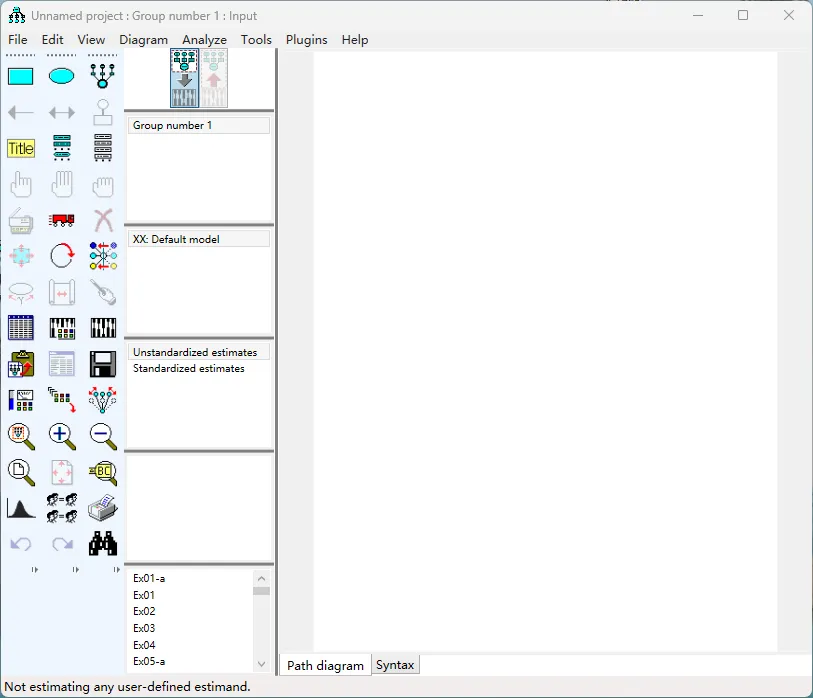The height and width of the screenshot is (698, 813).
Task: Select the erase objects red X tool
Action: point(103,220)
